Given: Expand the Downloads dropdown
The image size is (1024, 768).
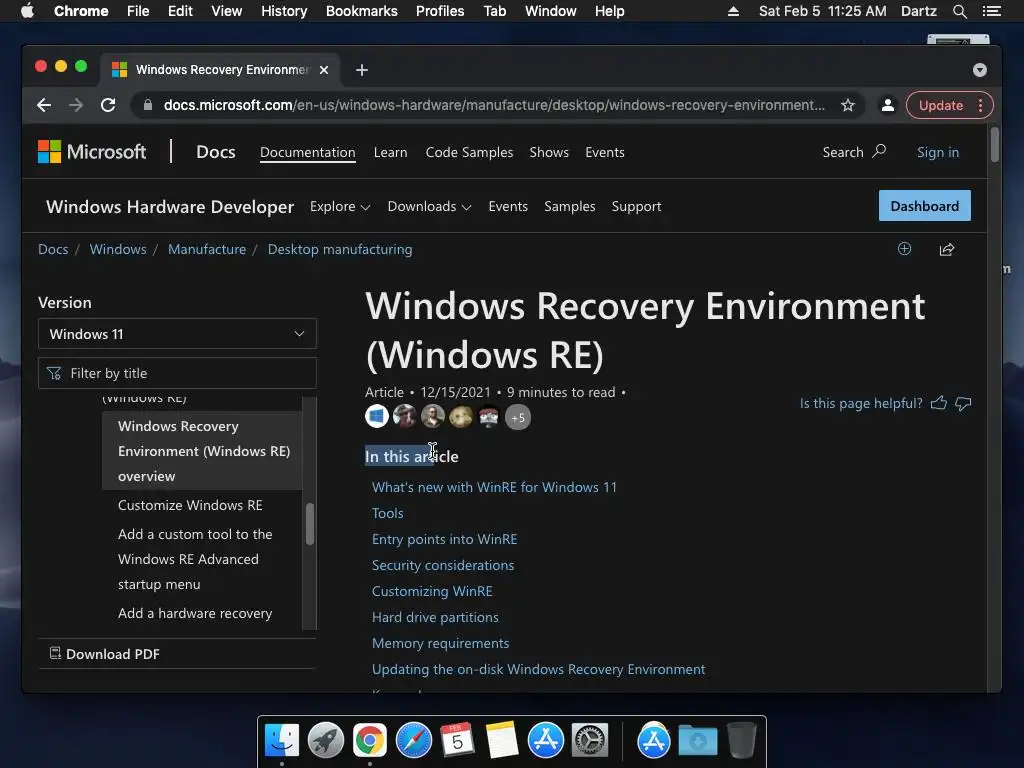Looking at the screenshot, I should (429, 206).
